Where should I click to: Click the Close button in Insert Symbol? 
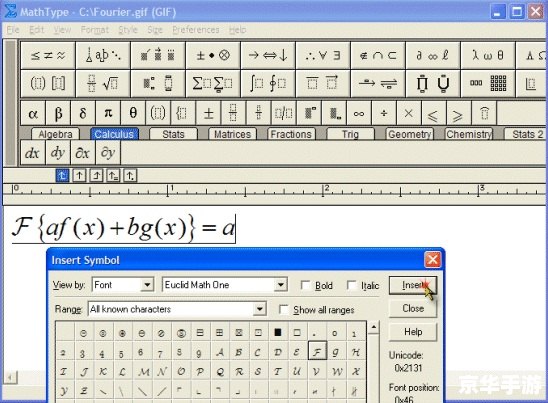413,309
